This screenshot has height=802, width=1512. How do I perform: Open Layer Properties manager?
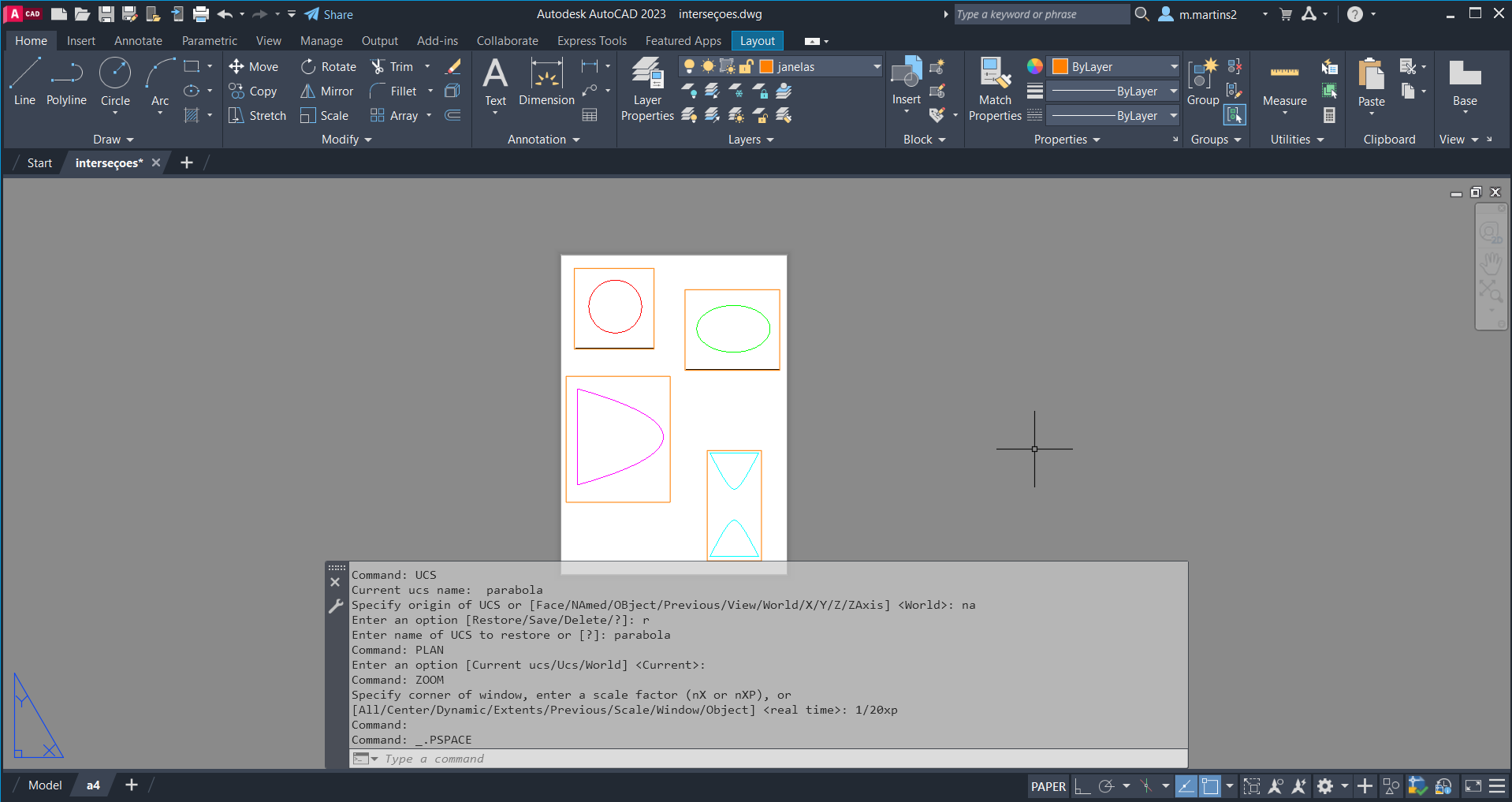647,89
